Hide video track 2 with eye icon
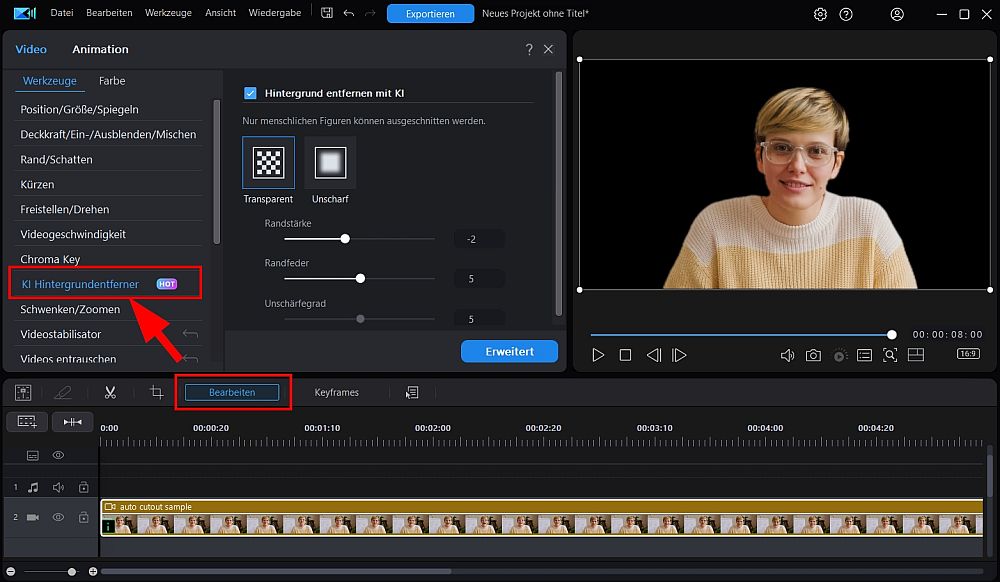This screenshot has height=582, width=1000. click(58, 517)
